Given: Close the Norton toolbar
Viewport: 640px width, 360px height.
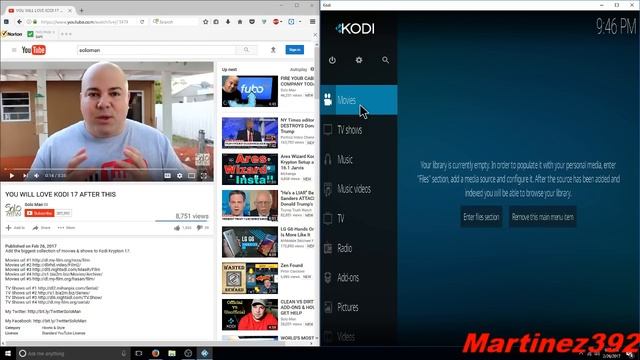Looking at the screenshot, I should click(x=315, y=35).
